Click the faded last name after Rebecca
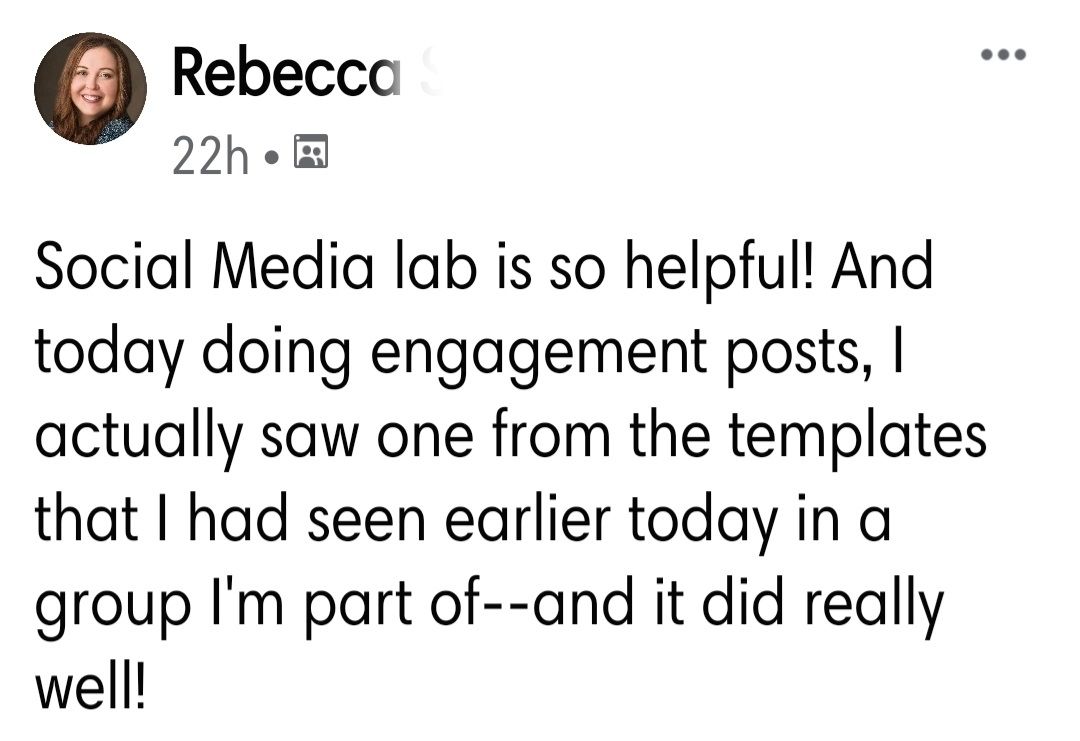Image resolution: width=1080 pixels, height=741 pixels. (x=430, y=74)
